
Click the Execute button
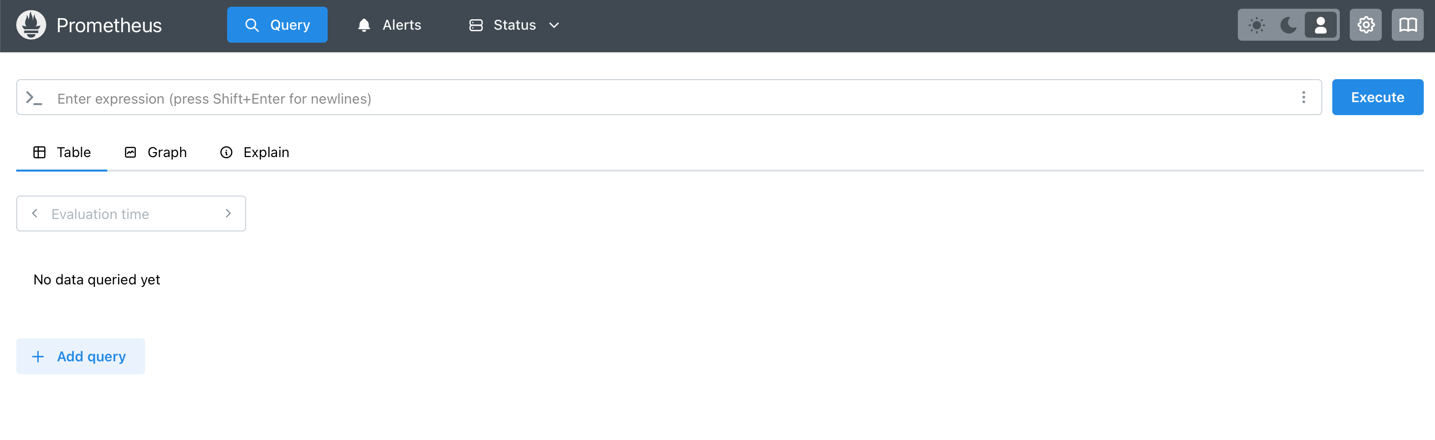point(1378,97)
